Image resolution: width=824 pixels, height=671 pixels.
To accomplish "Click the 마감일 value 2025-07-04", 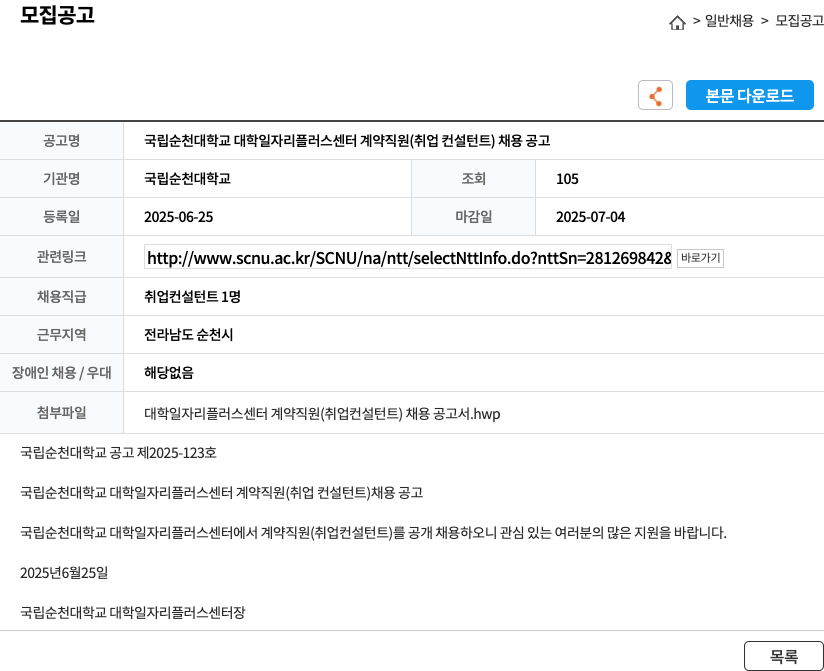I will pos(591,217).
